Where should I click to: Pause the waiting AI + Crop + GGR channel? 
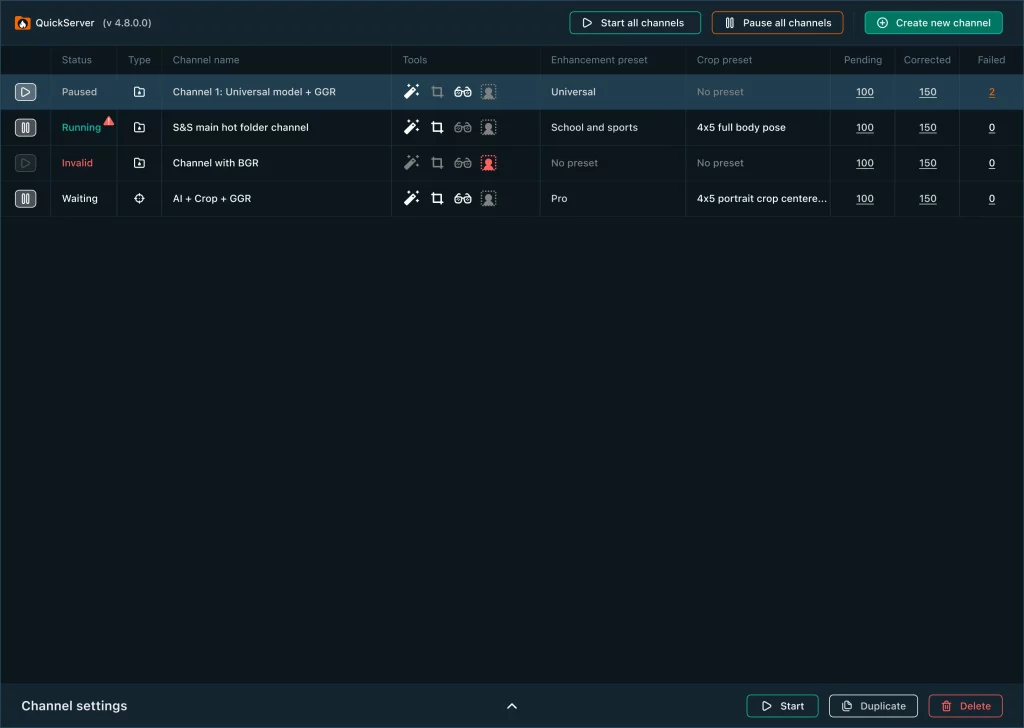click(x=25, y=198)
